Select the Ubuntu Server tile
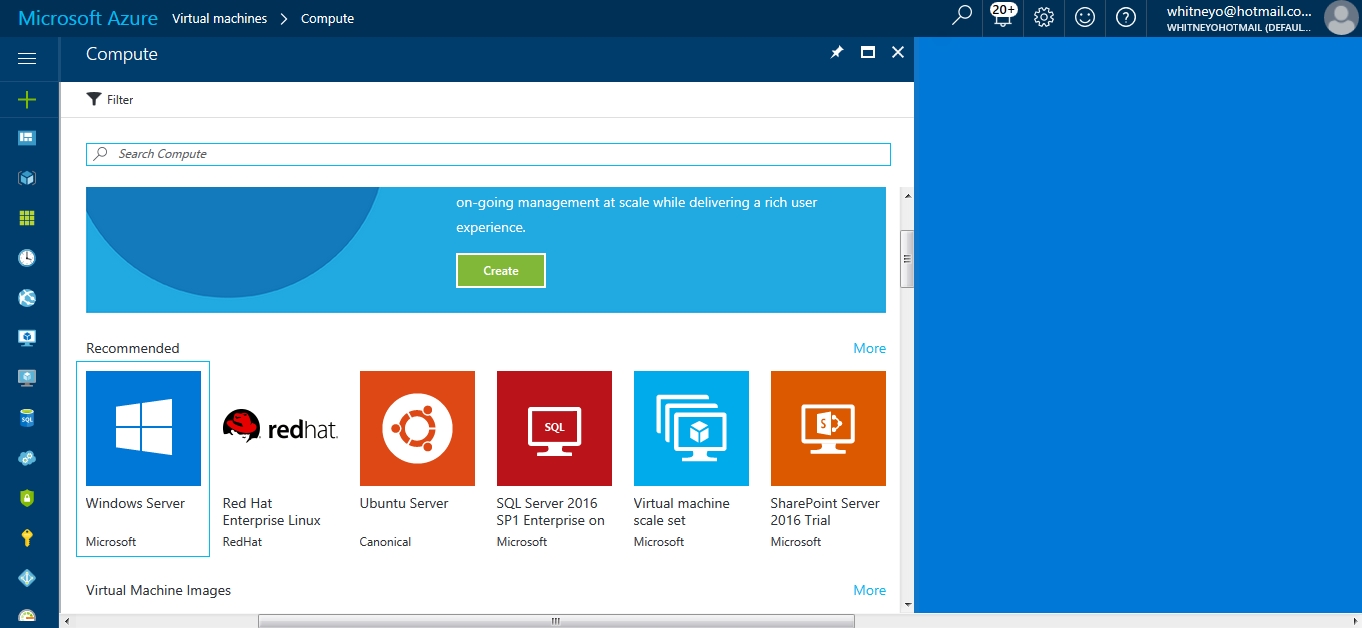This screenshot has width=1362, height=628. pos(417,459)
